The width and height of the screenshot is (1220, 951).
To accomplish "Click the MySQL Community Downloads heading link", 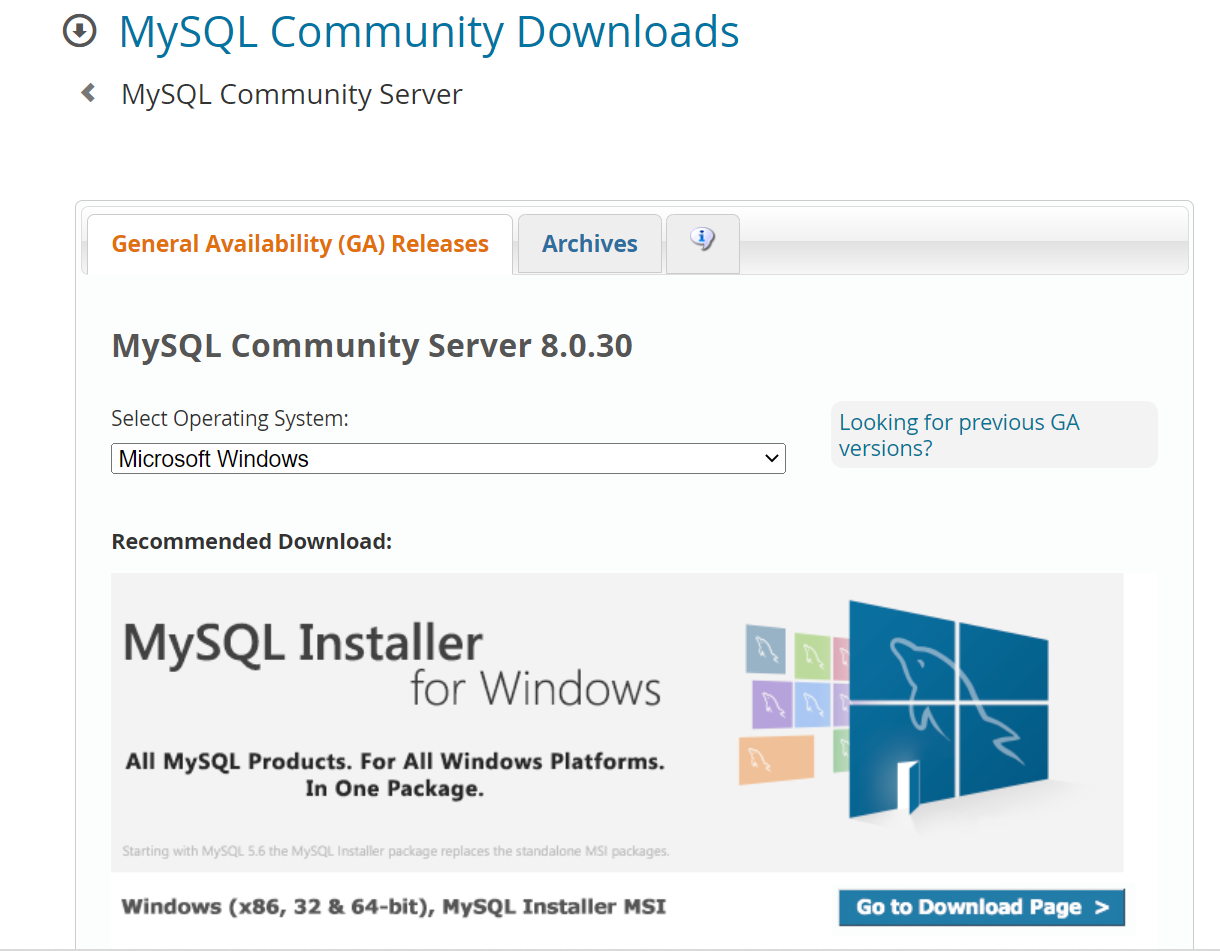I will pos(429,32).
